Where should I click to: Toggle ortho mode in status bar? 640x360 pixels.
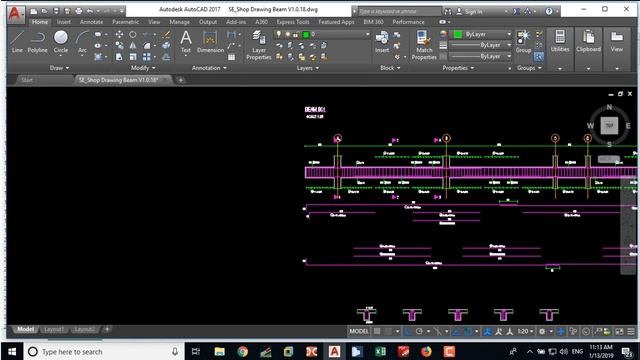point(407,331)
